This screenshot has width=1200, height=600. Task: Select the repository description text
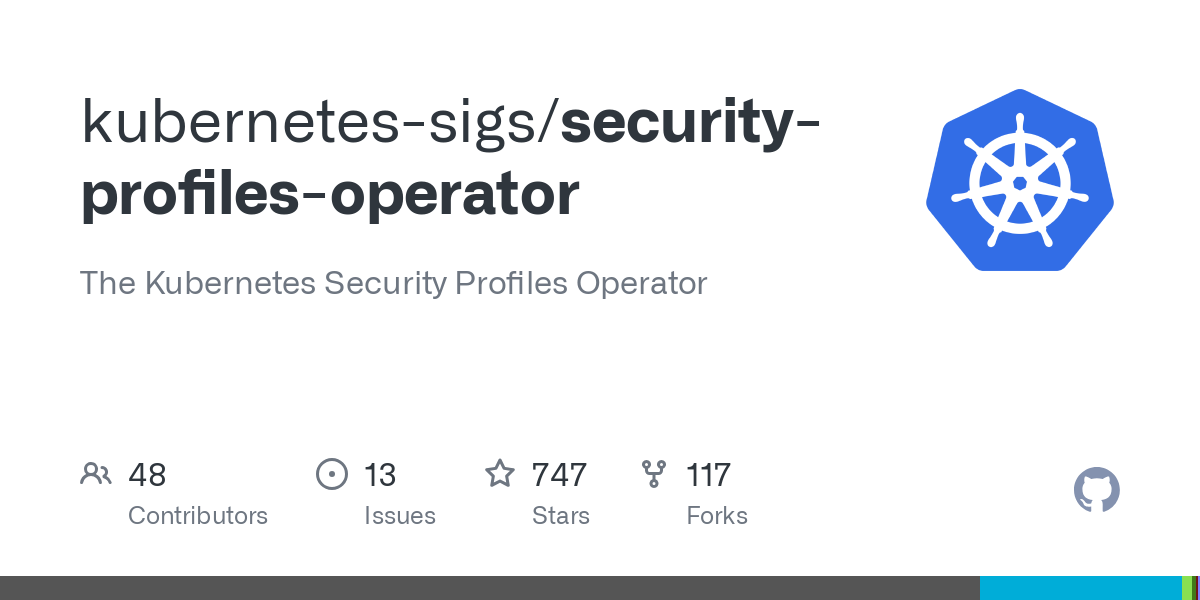coord(393,283)
